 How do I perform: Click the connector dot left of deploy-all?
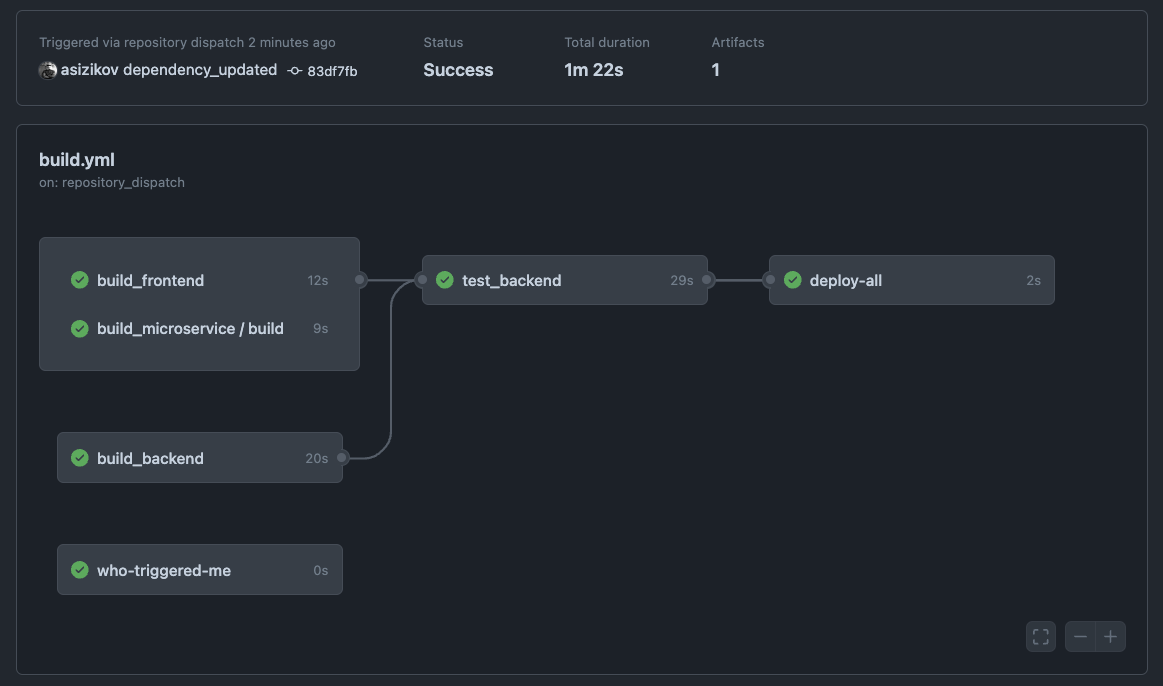coord(770,280)
